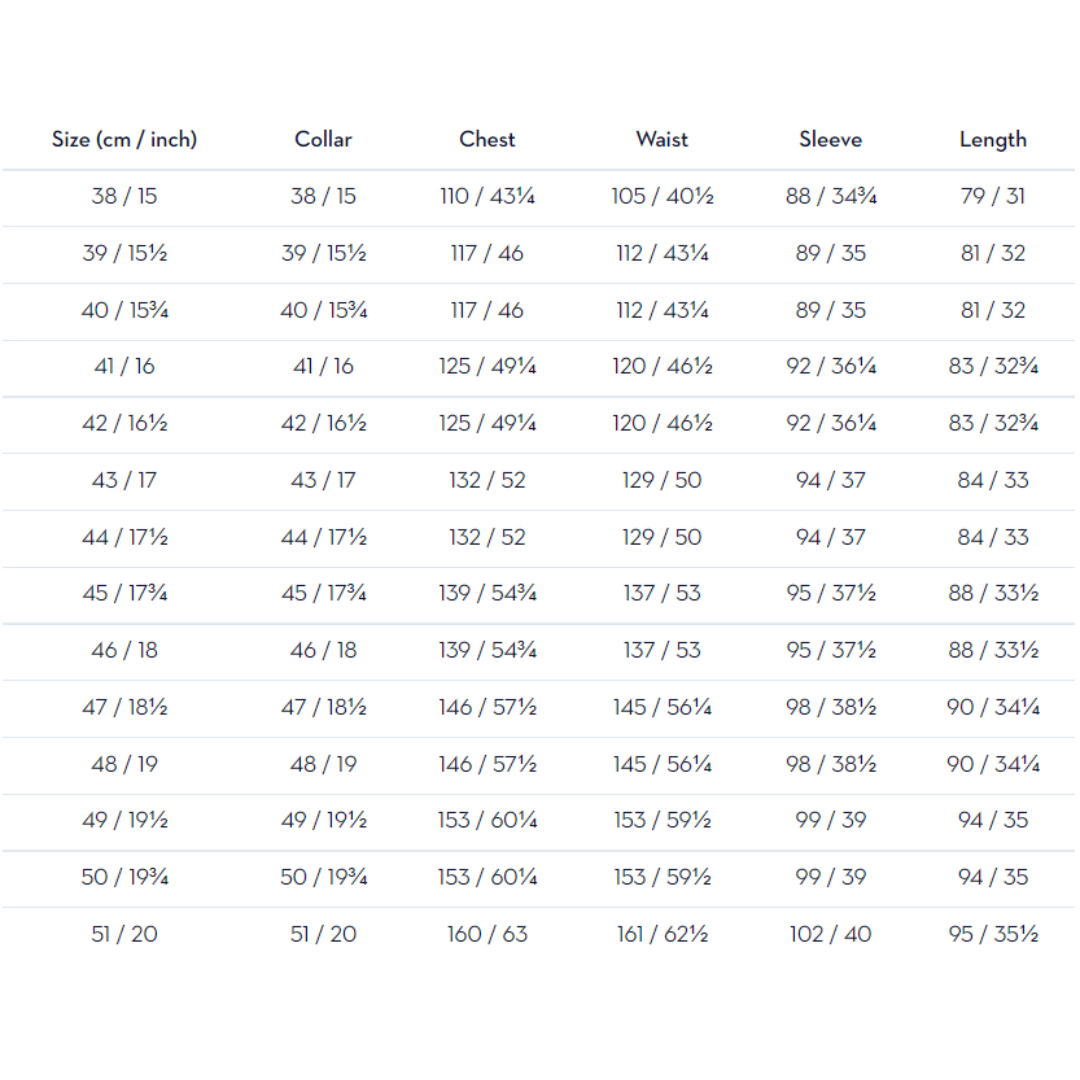Click waist value 105 / 40½

pyautogui.click(x=662, y=196)
